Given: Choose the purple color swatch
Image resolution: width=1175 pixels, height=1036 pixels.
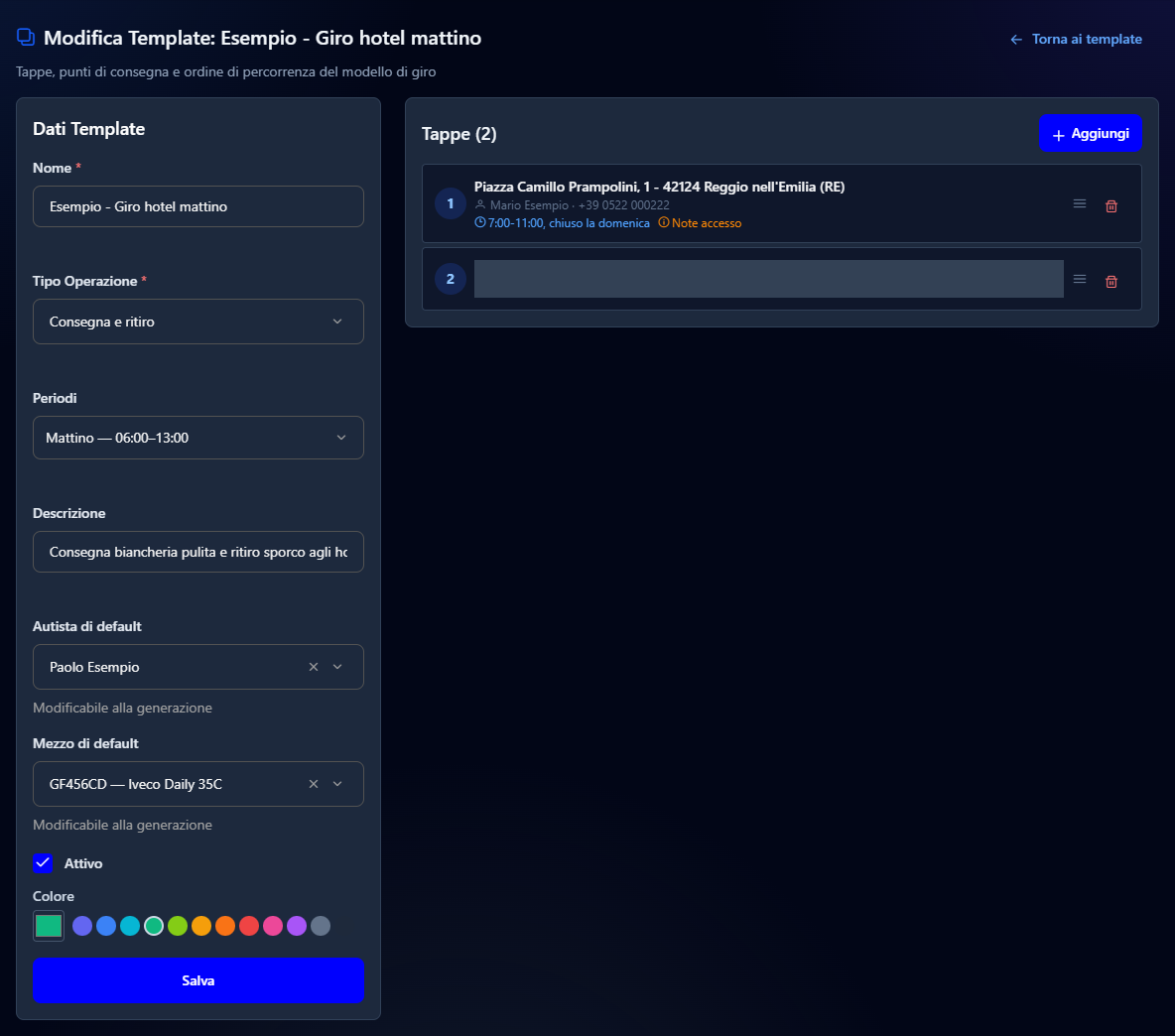Looking at the screenshot, I should (297, 926).
